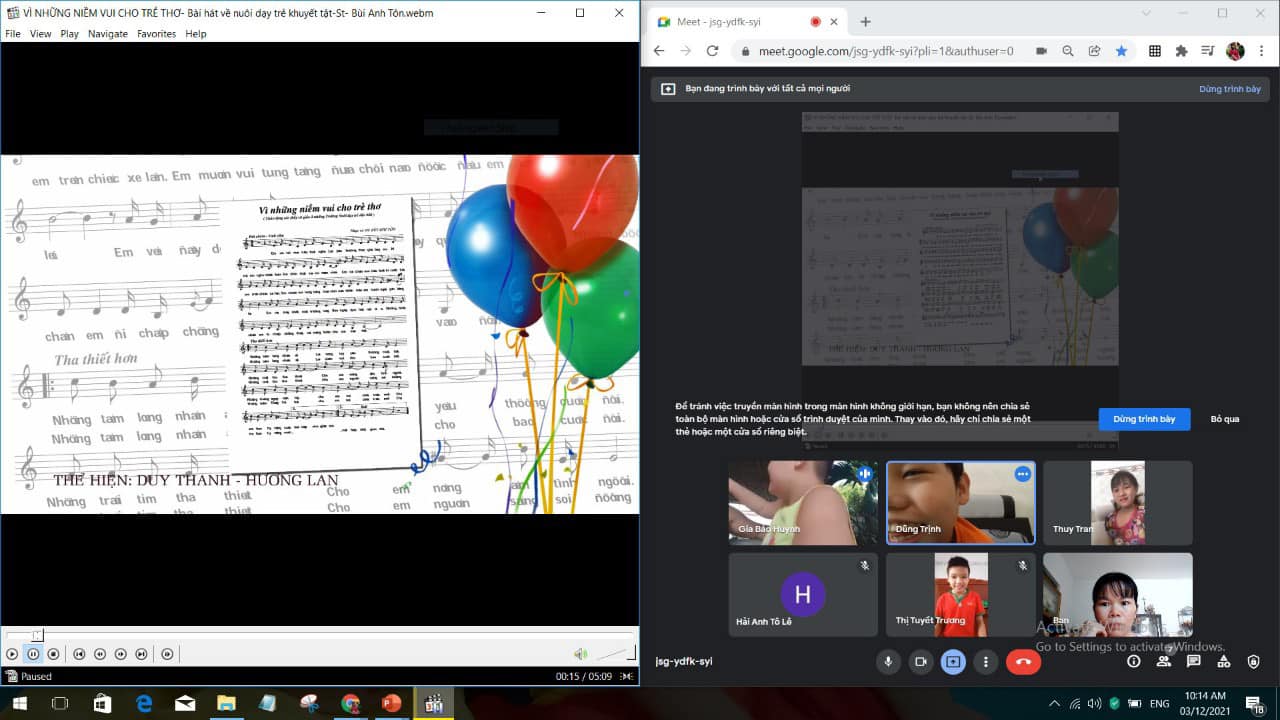This screenshot has height=720, width=1280.
Task: Toggle the bookmark star for this page
Action: [x=1121, y=51]
